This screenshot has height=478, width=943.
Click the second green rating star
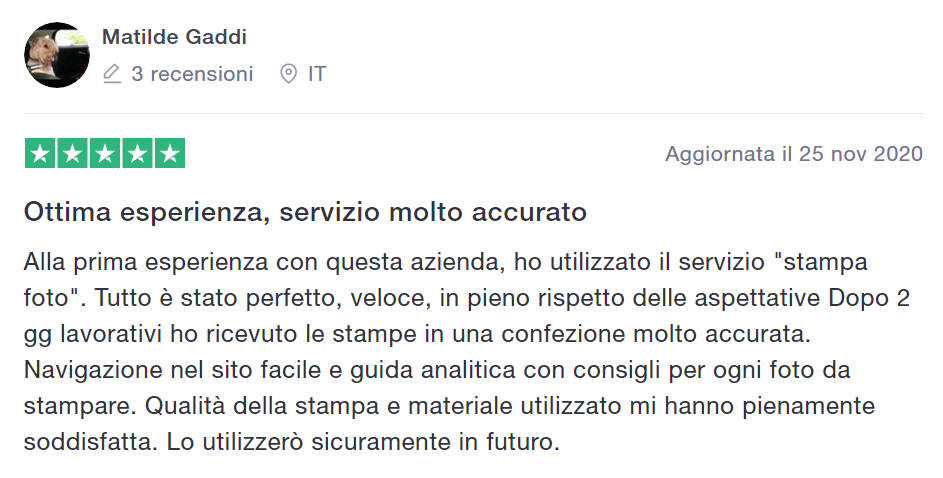click(x=72, y=153)
